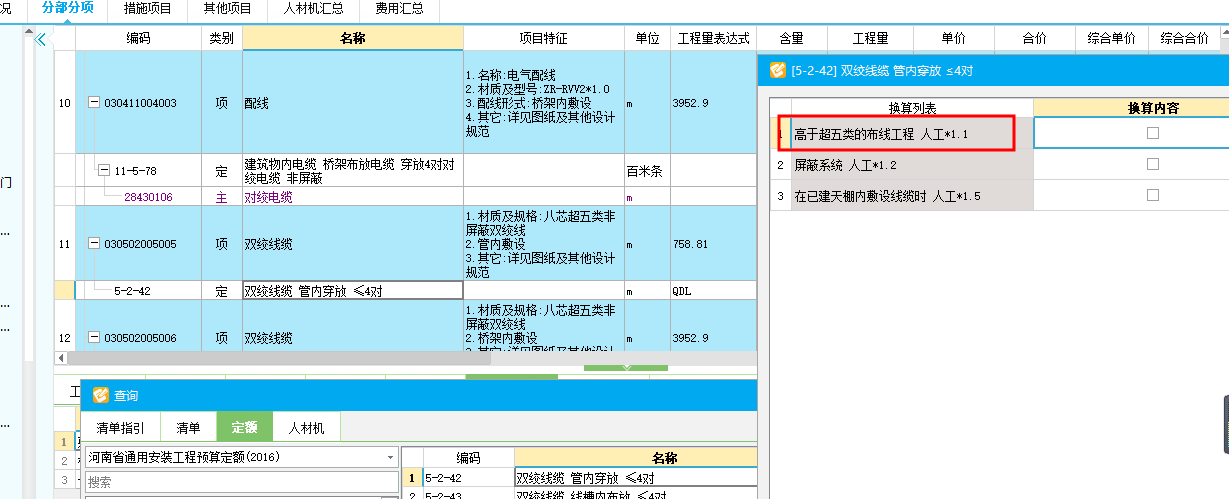Collapse the 030502005006 item node
The width and height of the screenshot is (1229, 499).
coord(94,338)
